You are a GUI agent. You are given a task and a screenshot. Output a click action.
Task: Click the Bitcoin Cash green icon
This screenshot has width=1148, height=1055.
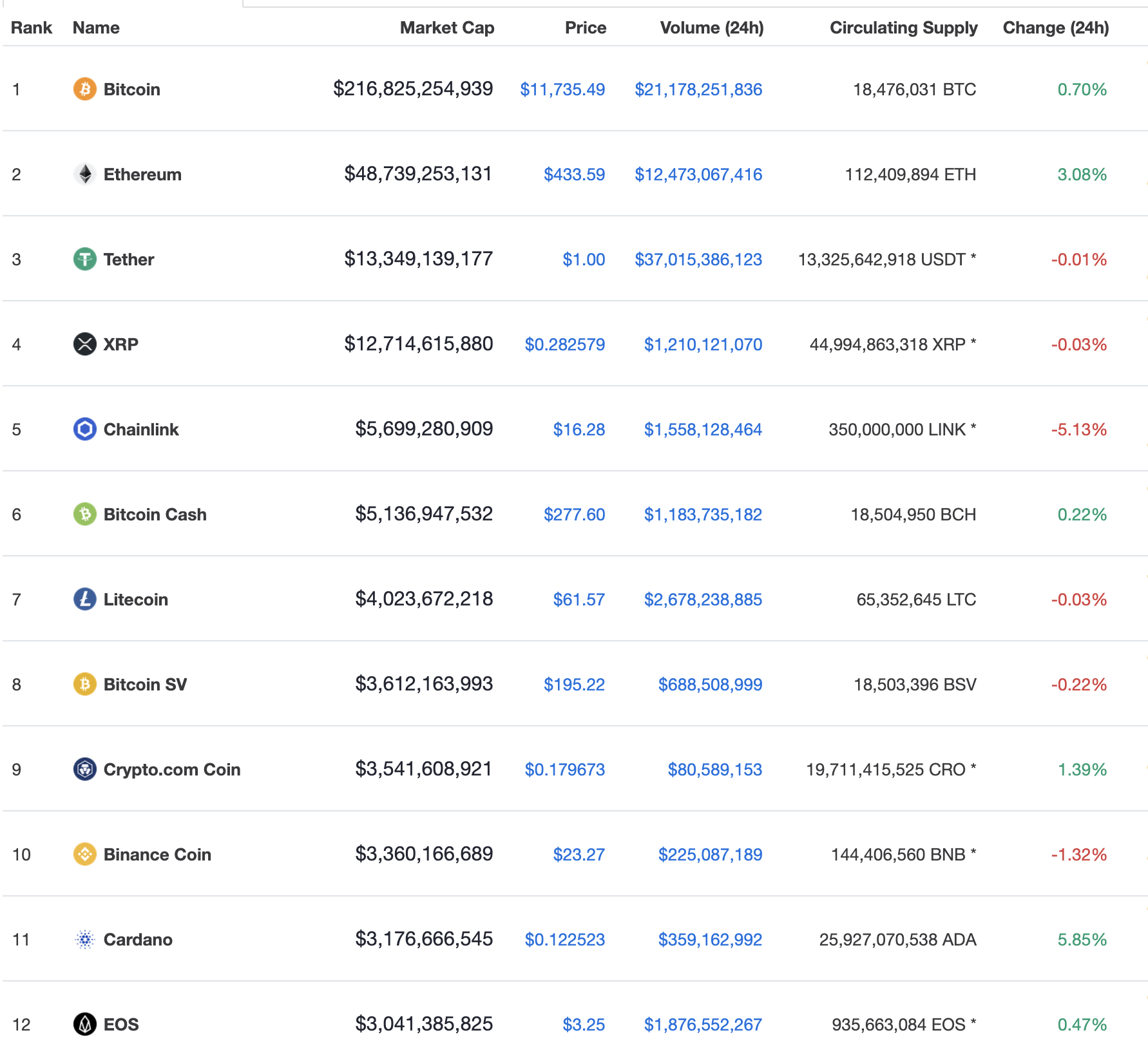point(84,514)
